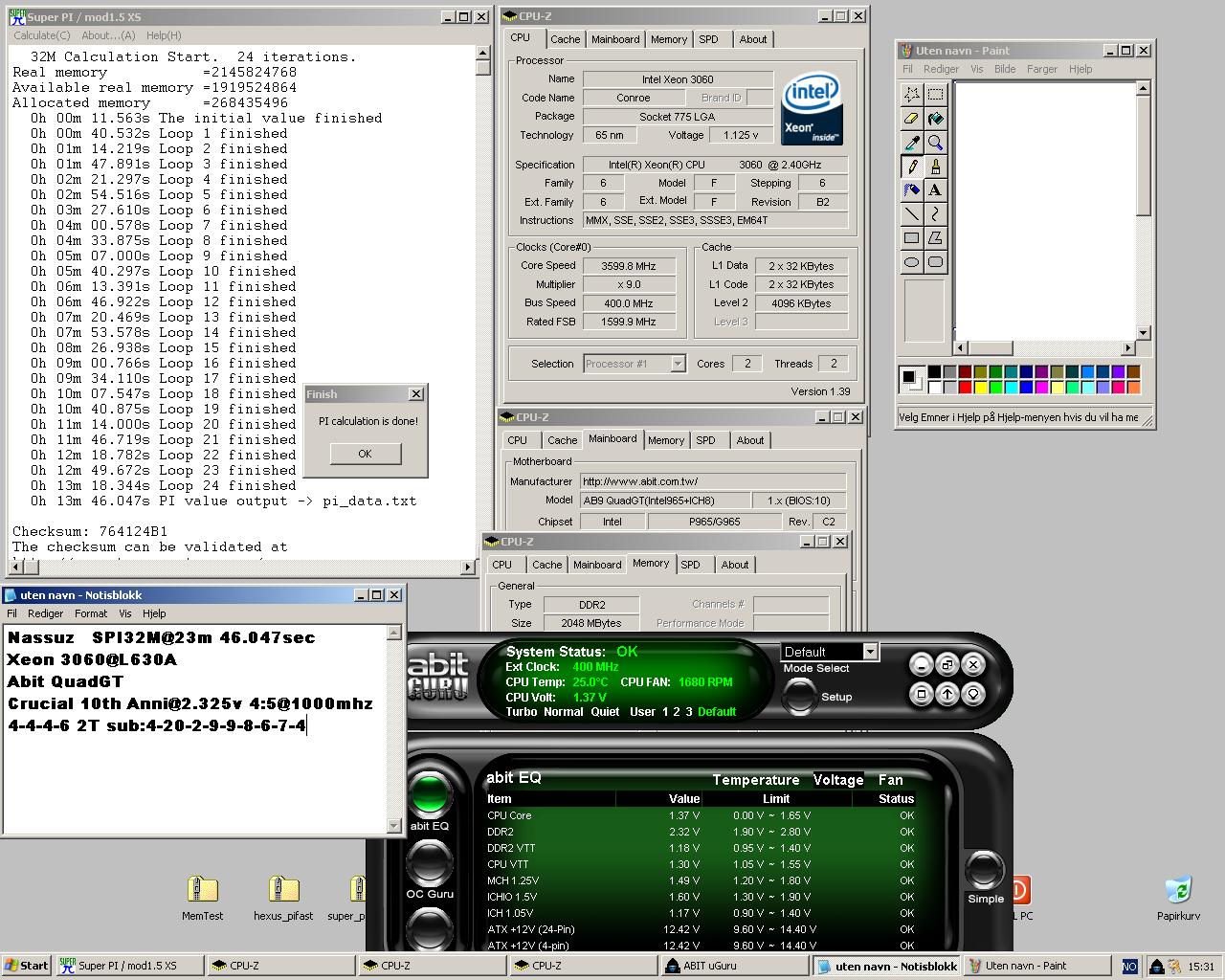Switch to Uten navn - Paint taskbar button
The width and height of the screenshot is (1225, 980).
[1037, 966]
